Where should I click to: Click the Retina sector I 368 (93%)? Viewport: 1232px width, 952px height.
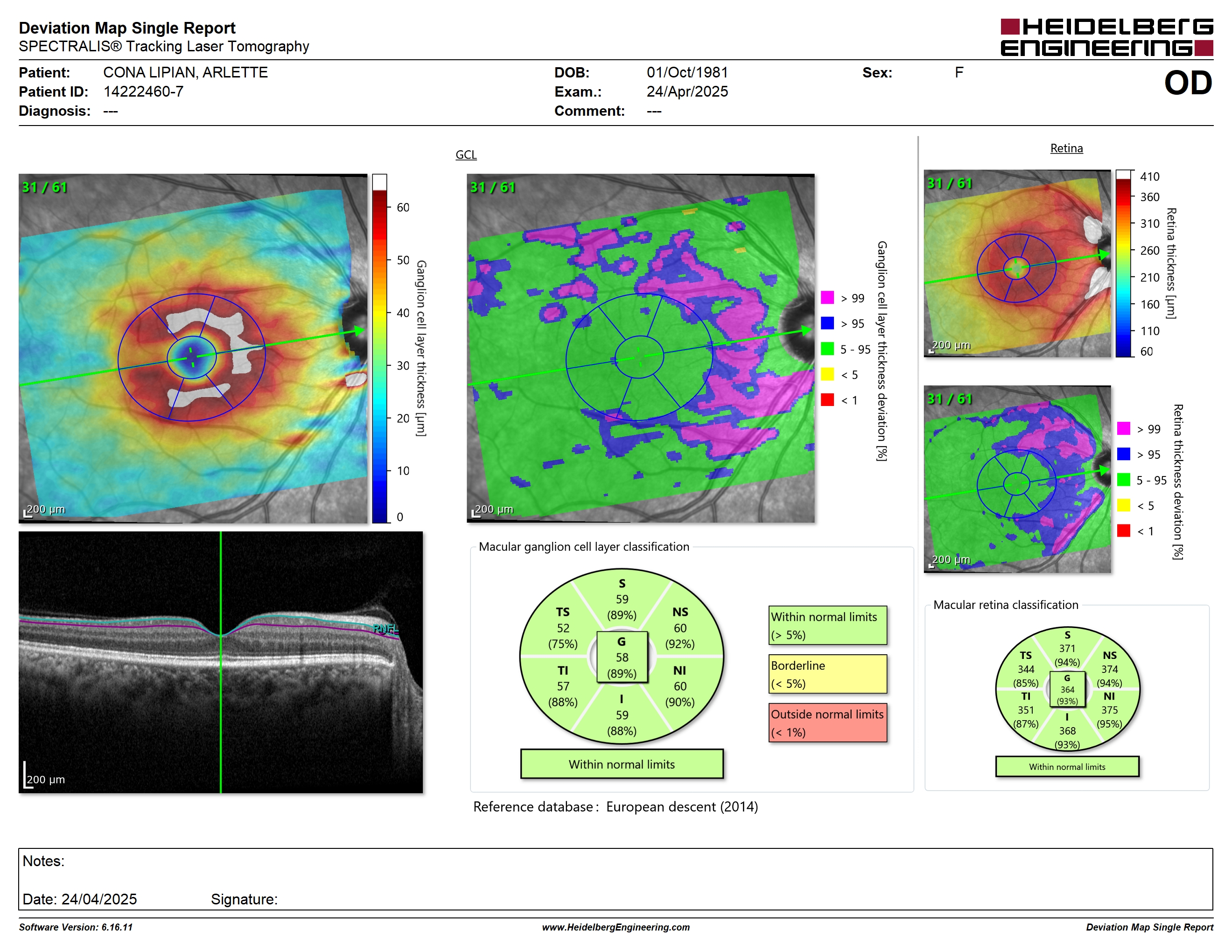coord(1067,731)
